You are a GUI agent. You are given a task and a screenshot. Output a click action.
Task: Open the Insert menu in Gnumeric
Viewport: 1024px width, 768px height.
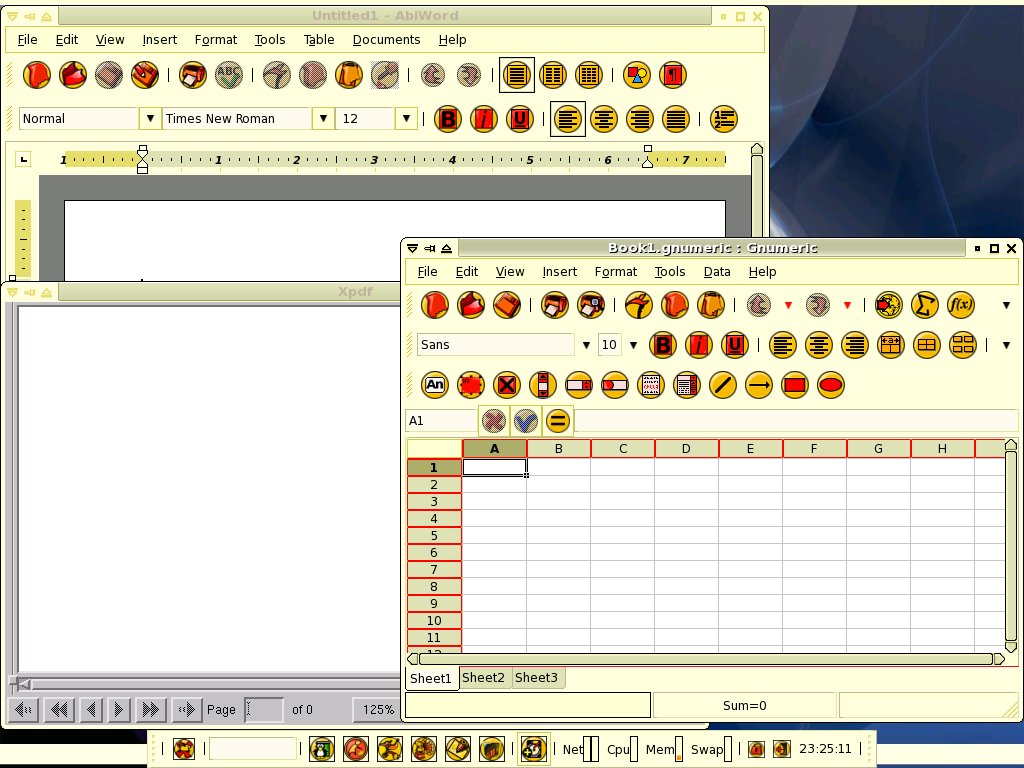point(560,272)
